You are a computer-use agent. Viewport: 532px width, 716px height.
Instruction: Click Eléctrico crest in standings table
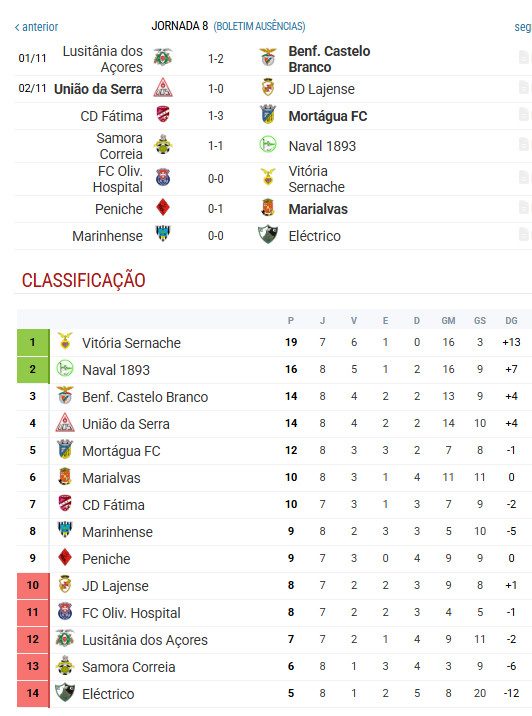click(64, 693)
